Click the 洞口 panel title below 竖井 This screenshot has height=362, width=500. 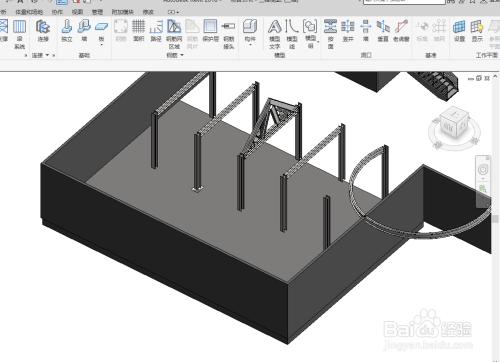tap(366, 55)
